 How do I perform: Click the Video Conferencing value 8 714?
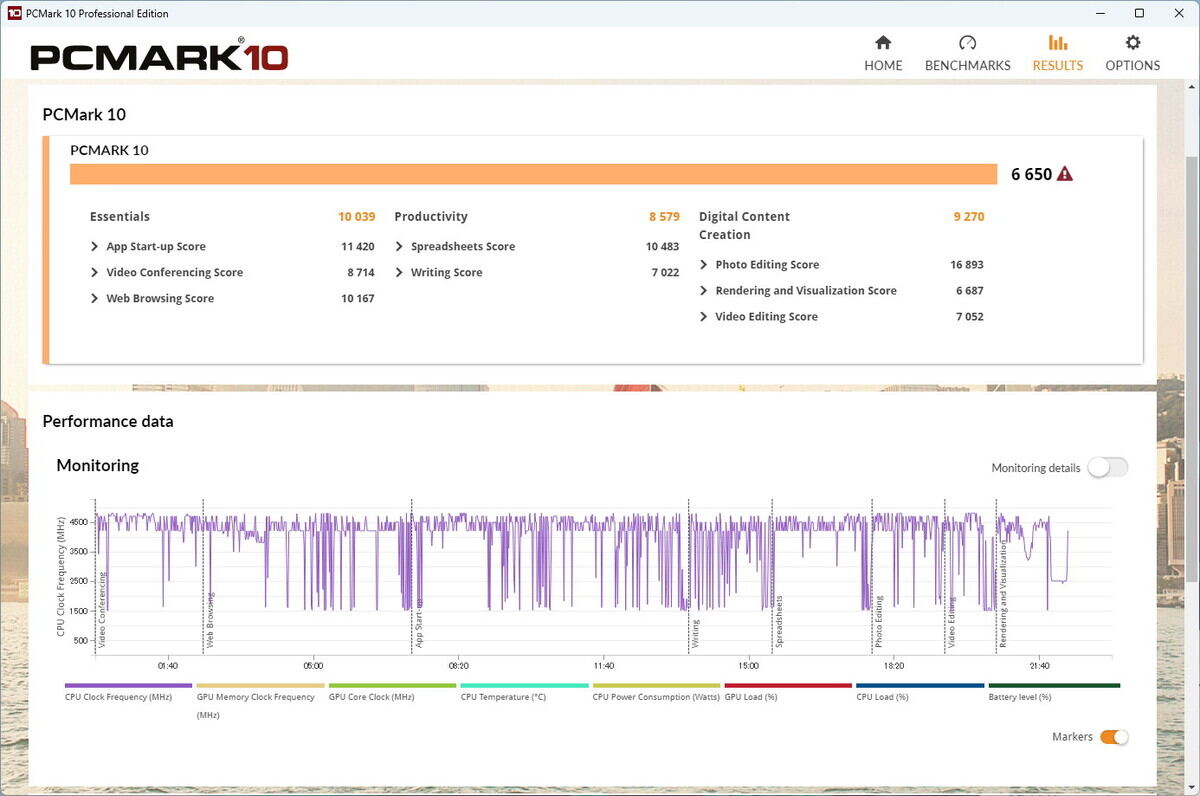(x=361, y=273)
